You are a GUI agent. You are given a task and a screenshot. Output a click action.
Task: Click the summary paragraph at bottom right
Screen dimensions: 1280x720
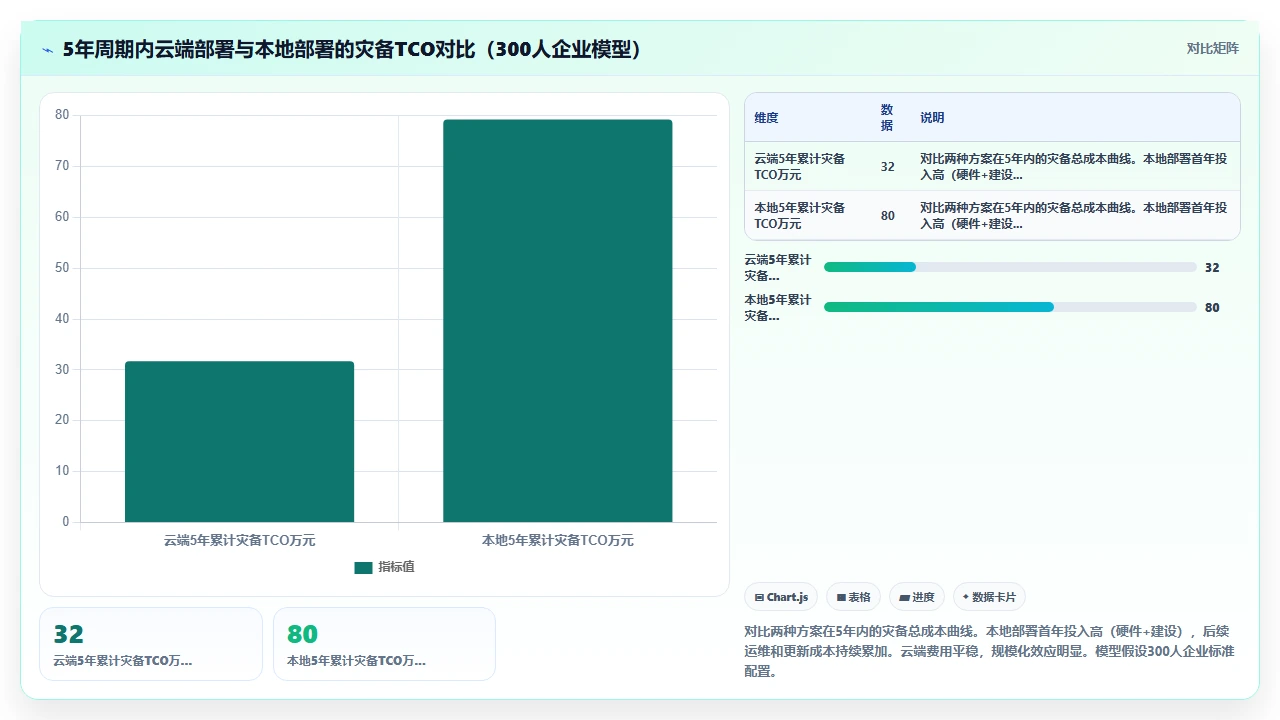[990, 651]
